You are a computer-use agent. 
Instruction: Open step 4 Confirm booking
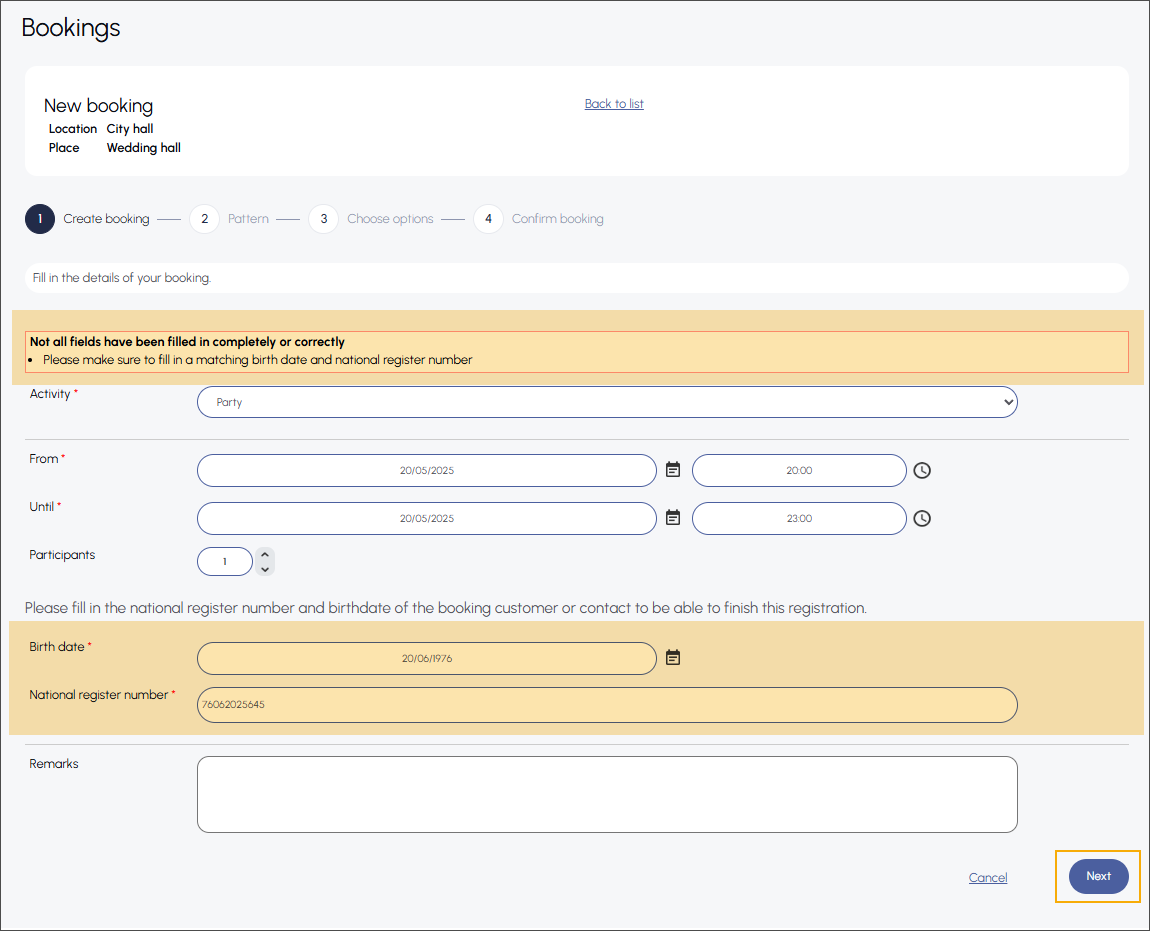click(x=488, y=219)
